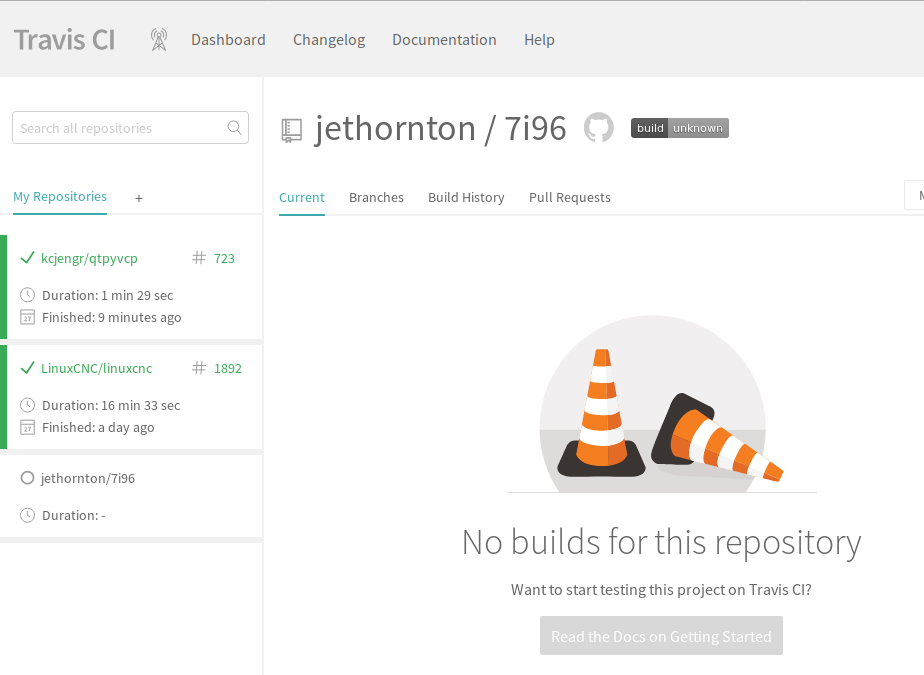The image size is (924, 675).
Task: Click the build unknown status badge
Action: [679, 128]
